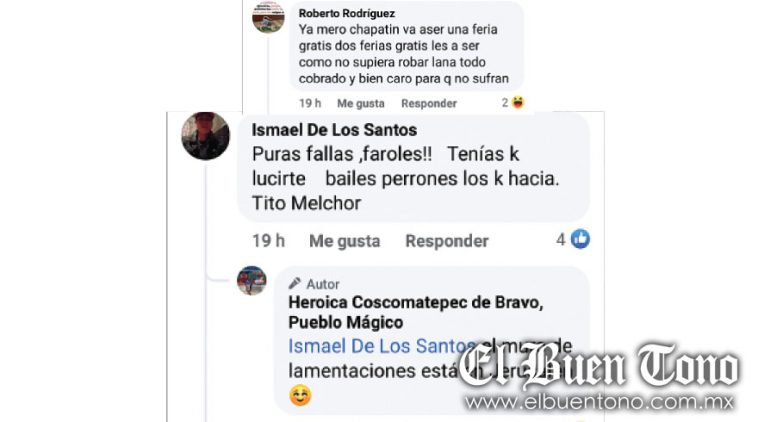Open Ismael De Los Santos profile picture
The height and width of the screenshot is (422, 758).
[205, 136]
